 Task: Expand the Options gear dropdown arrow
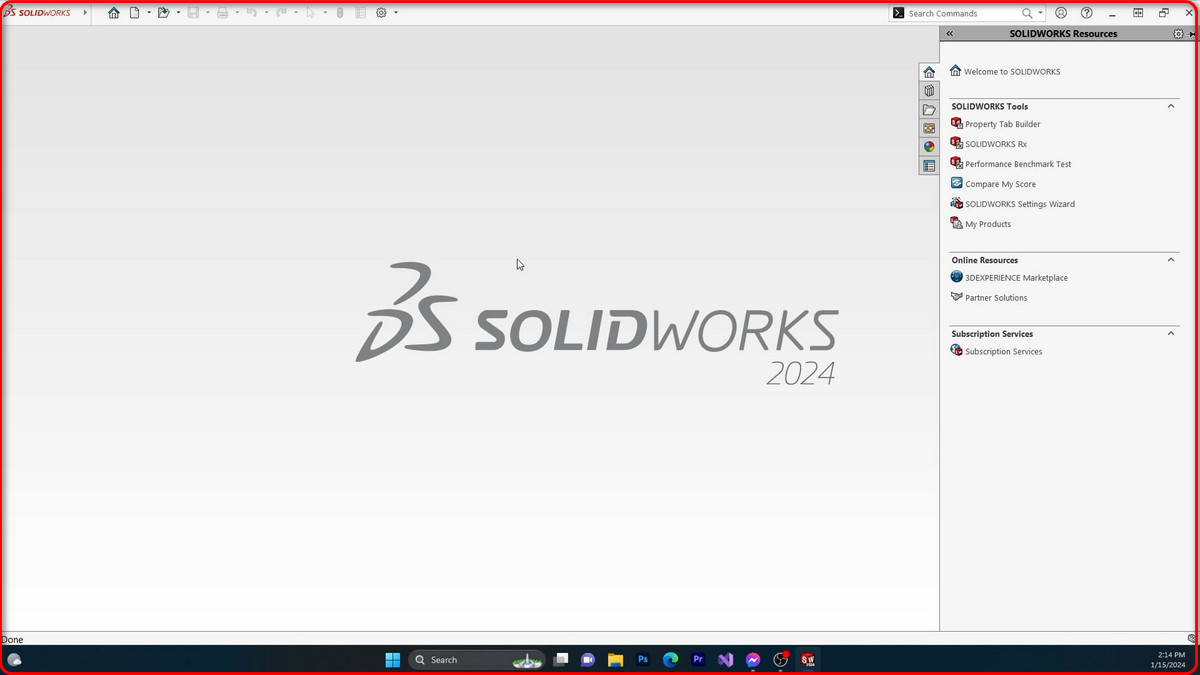[396, 13]
